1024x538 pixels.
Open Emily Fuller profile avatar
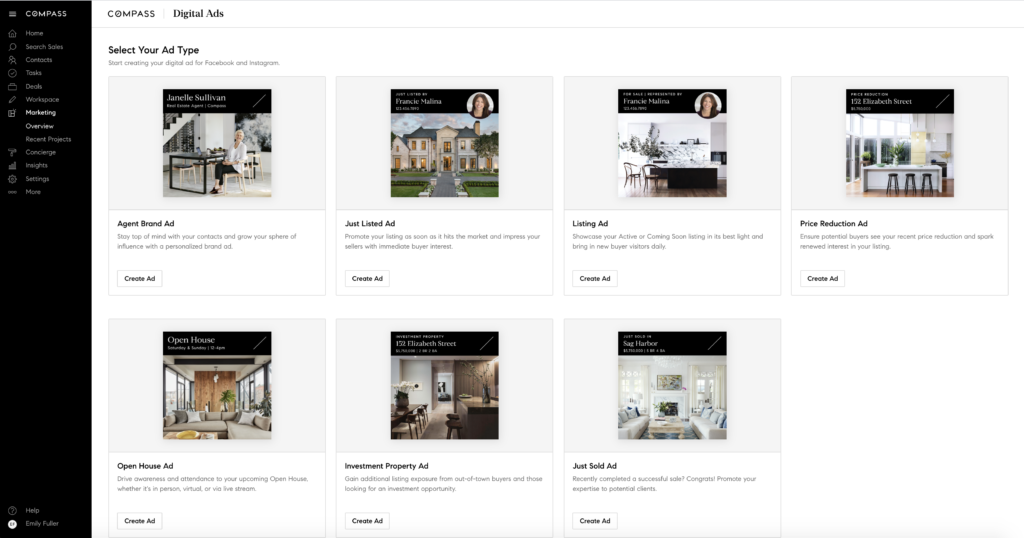coord(12,523)
